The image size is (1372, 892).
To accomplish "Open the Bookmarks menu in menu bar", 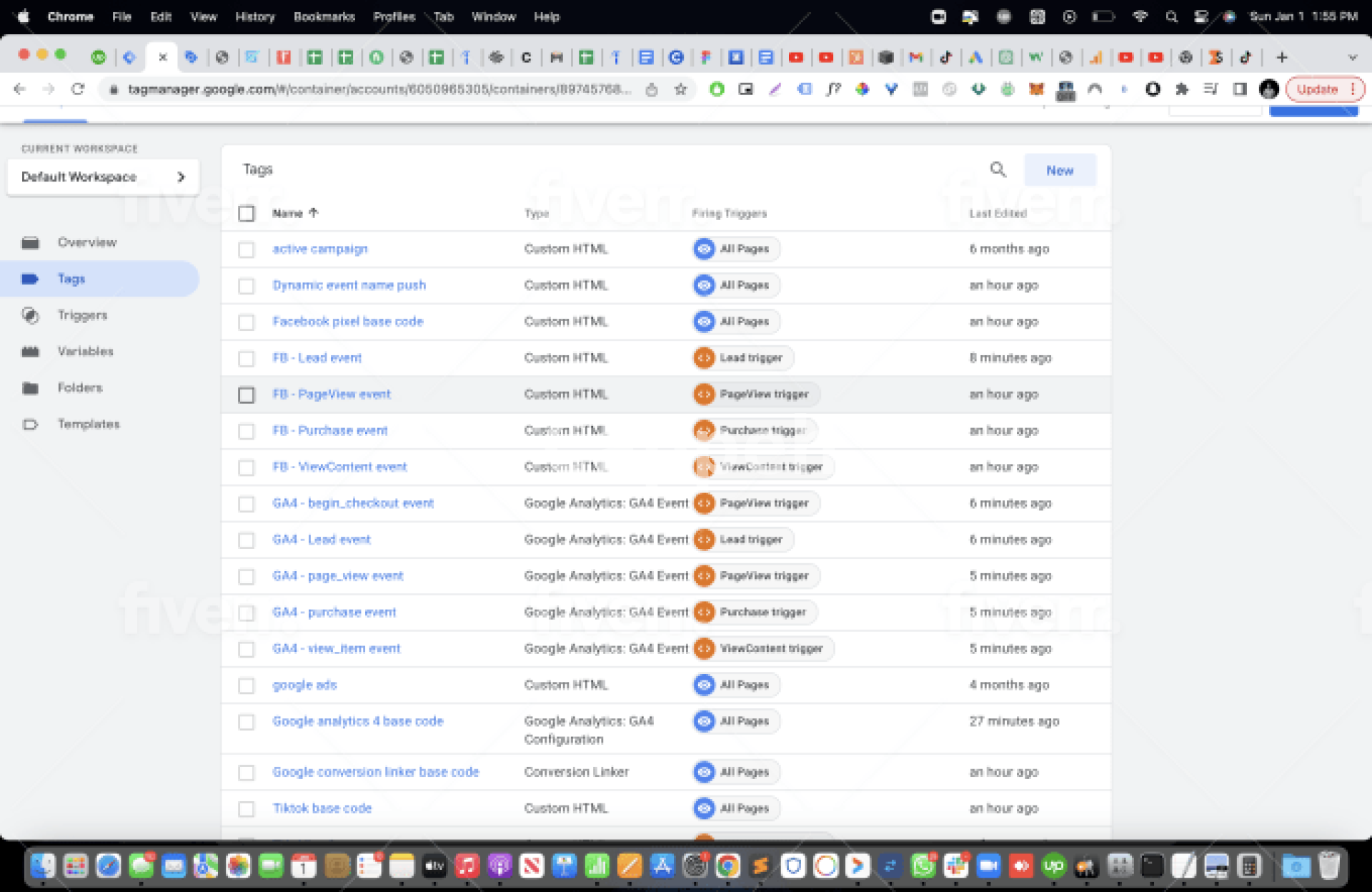I will [324, 16].
